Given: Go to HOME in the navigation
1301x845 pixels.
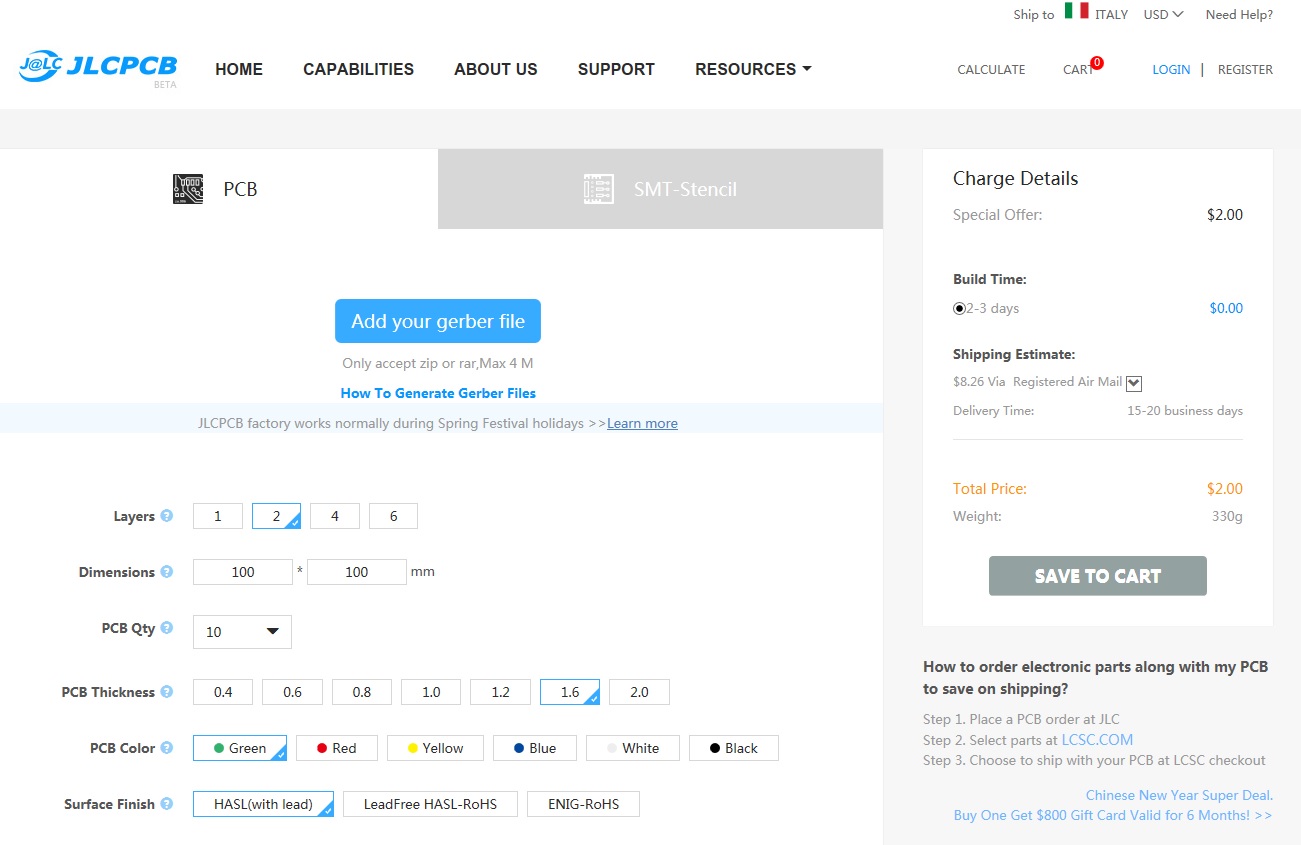Looking at the screenshot, I should 239,69.
